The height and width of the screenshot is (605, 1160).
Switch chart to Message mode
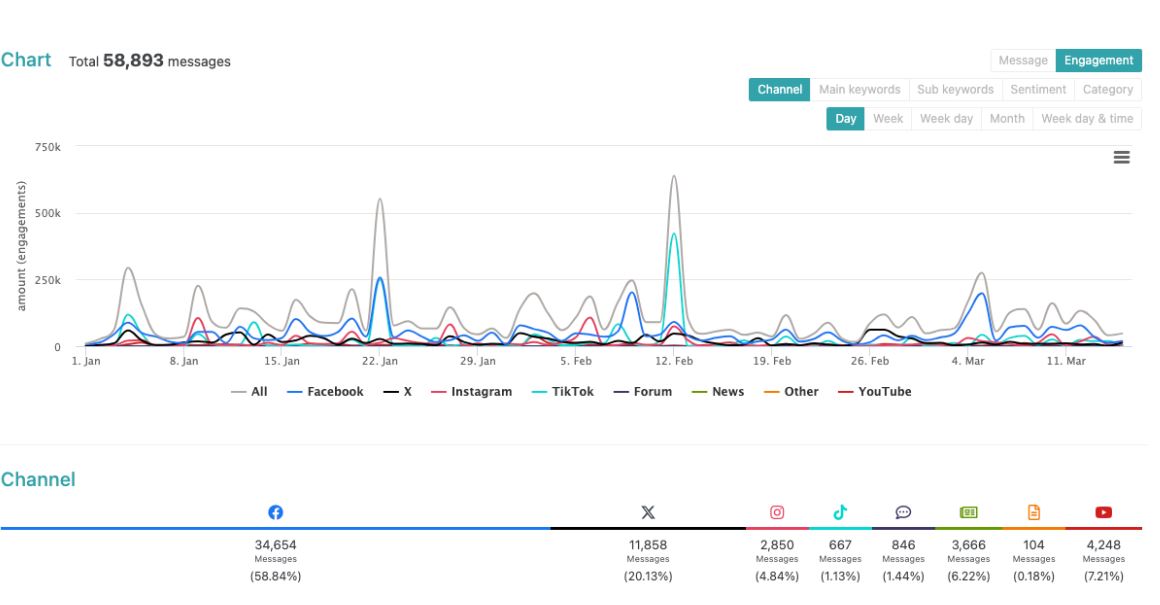tap(1023, 61)
